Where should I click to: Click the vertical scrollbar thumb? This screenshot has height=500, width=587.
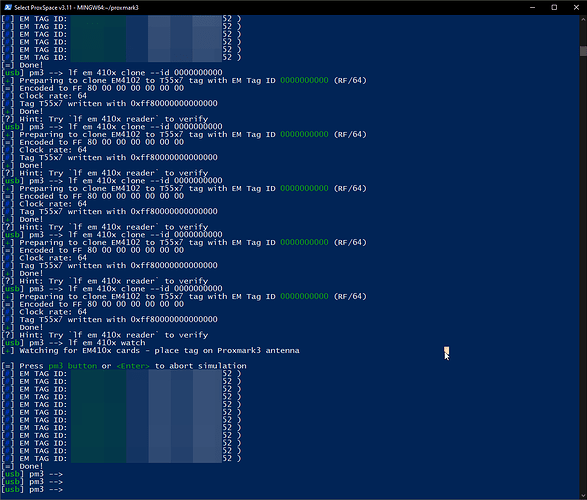point(583,51)
